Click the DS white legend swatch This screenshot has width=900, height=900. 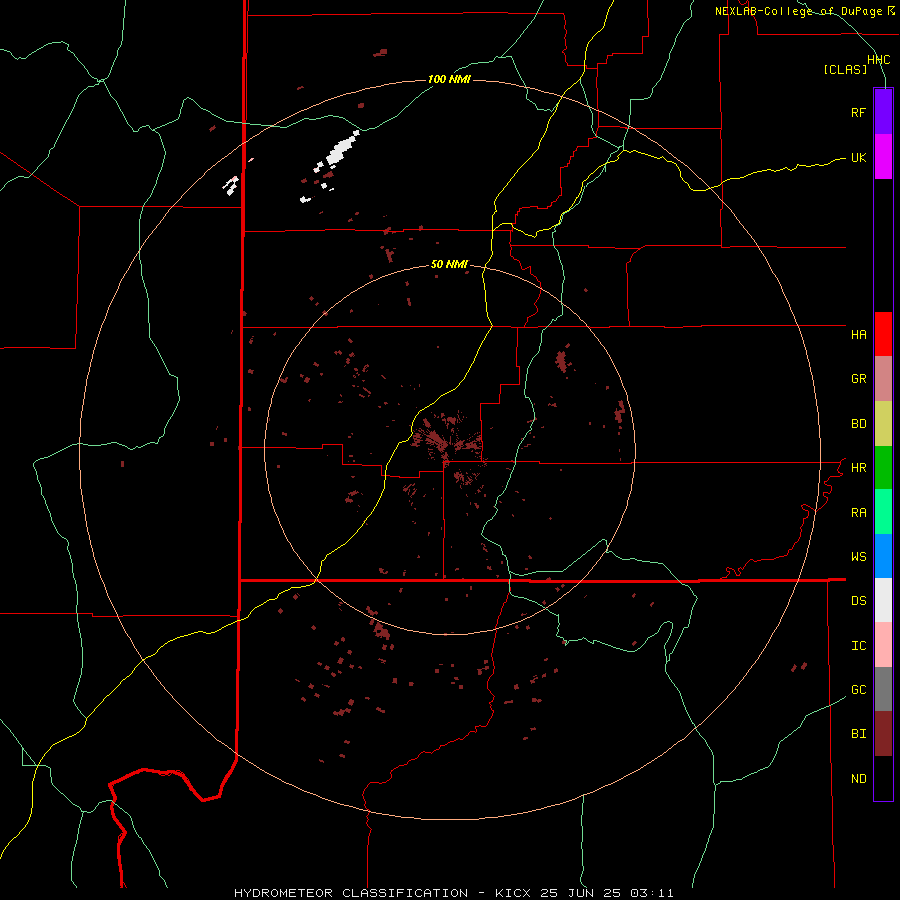(883, 600)
